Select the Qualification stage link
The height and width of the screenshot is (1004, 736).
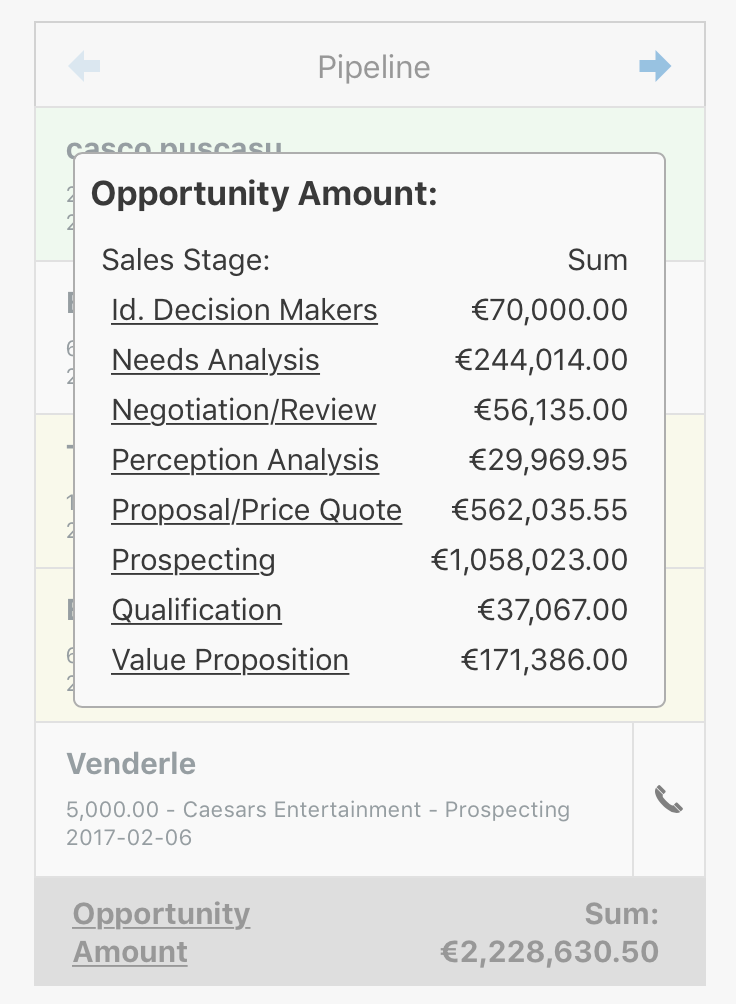pyautogui.click(x=197, y=610)
